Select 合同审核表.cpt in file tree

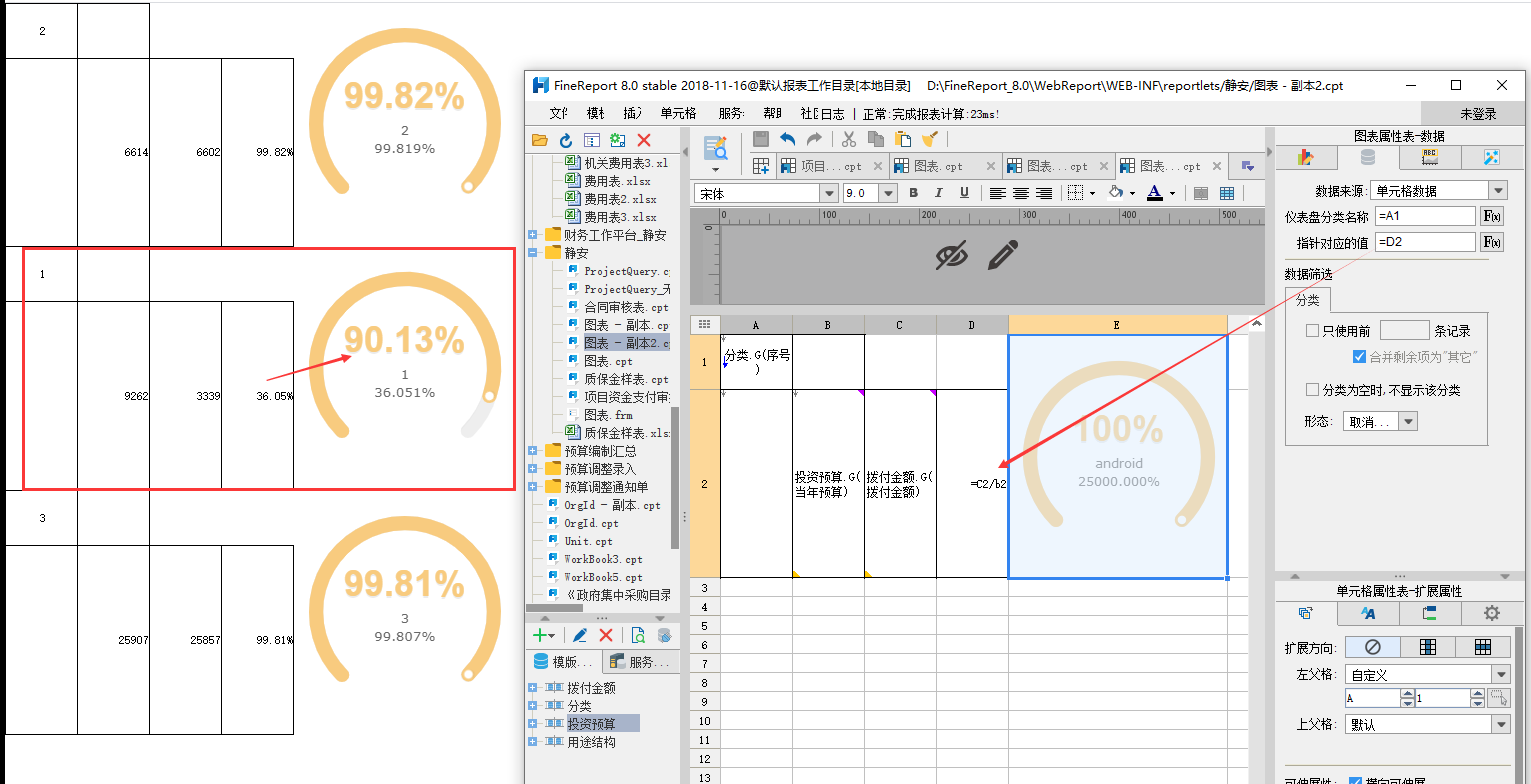pos(625,307)
